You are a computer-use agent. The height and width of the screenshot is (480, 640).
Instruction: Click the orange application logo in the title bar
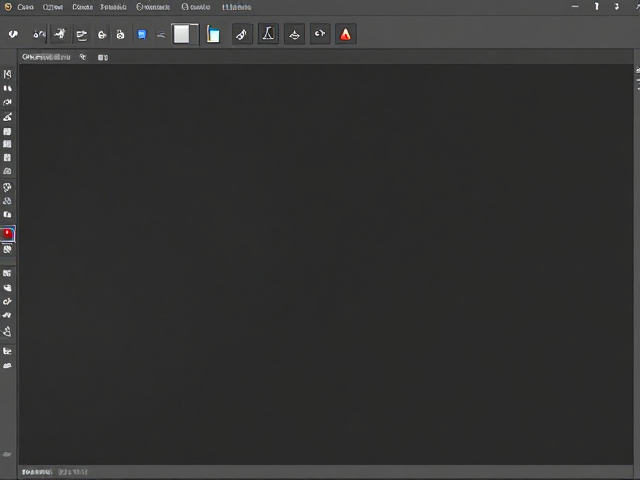(8, 7)
